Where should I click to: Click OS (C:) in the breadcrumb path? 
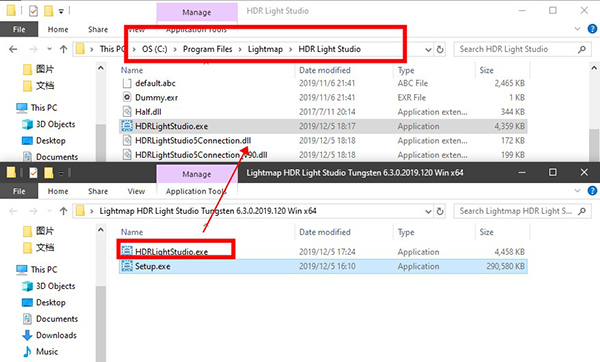pyautogui.click(x=155, y=49)
